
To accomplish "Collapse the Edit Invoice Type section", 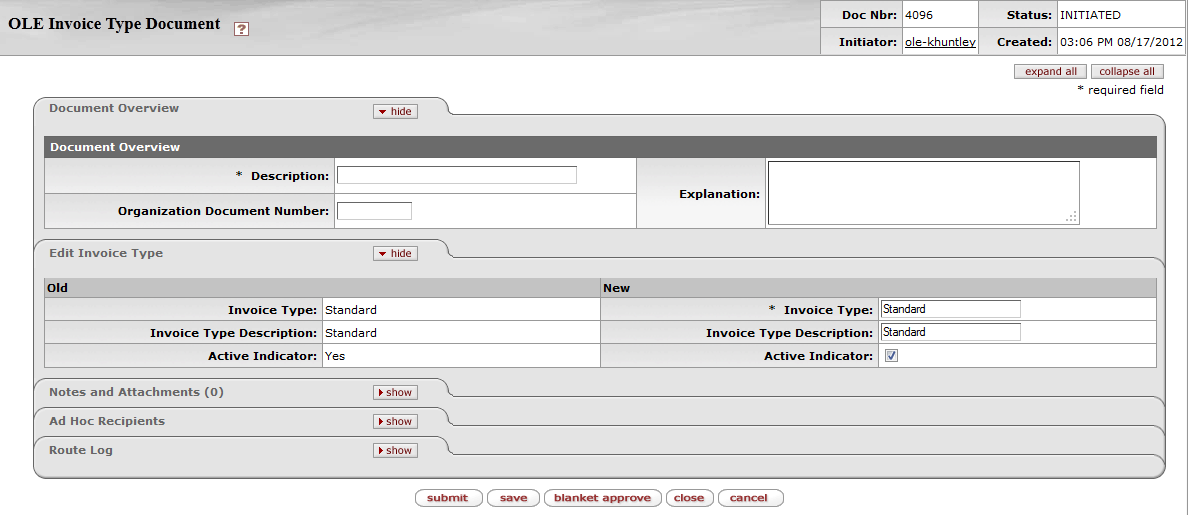I will pyautogui.click(x=395, y=253).
